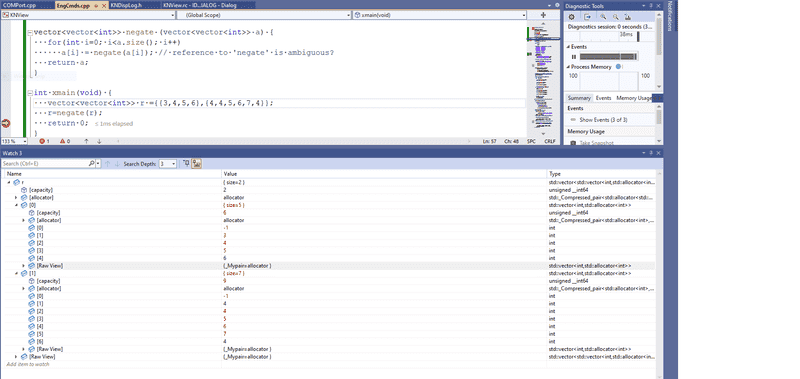Click the SPC indentation indicator
Viewport: 800px width, 379px height.
point(531,141)
